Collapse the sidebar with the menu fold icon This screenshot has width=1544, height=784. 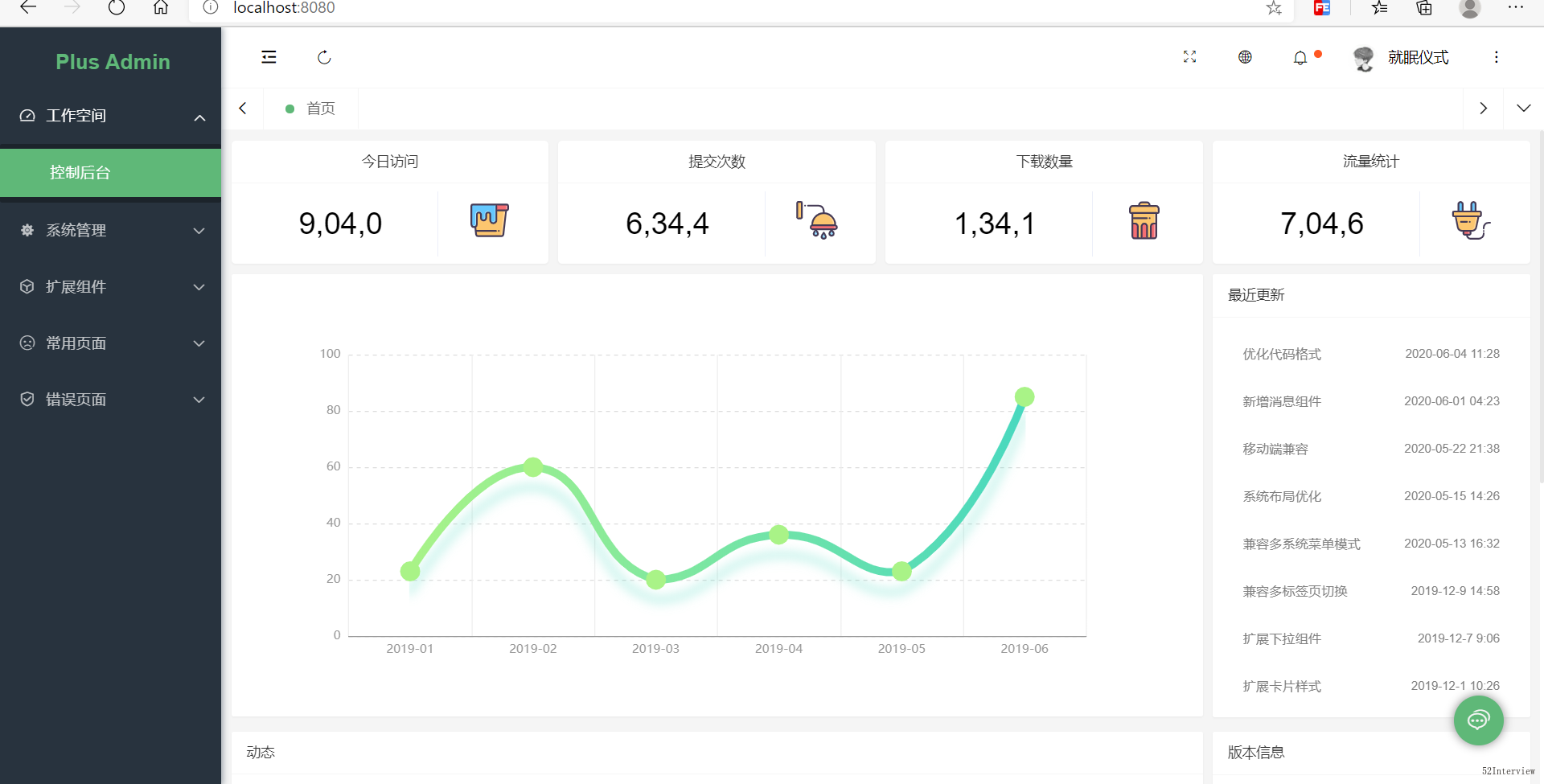[269, 57]
